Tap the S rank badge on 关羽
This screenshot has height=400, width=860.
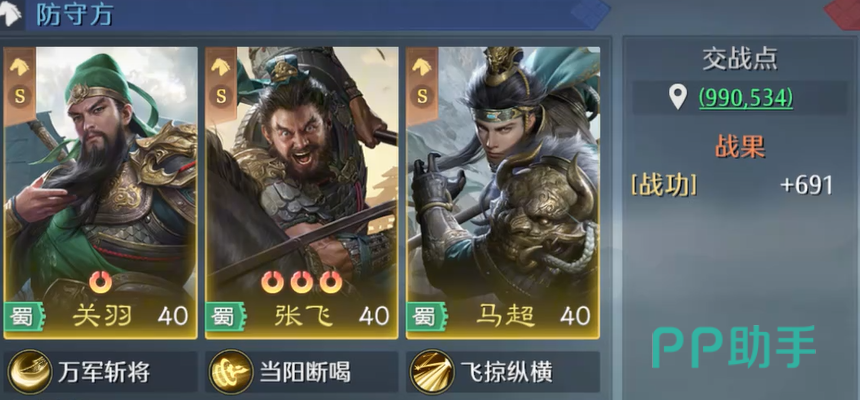(20, 97)
